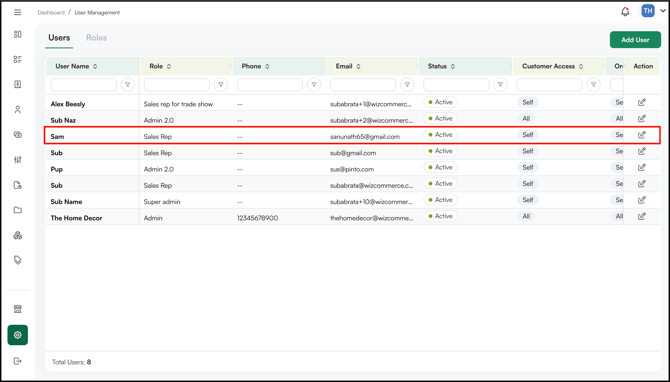Edit user Sam via pencil icon
This screenshot has height=382, width=670.
pos(641,135)
